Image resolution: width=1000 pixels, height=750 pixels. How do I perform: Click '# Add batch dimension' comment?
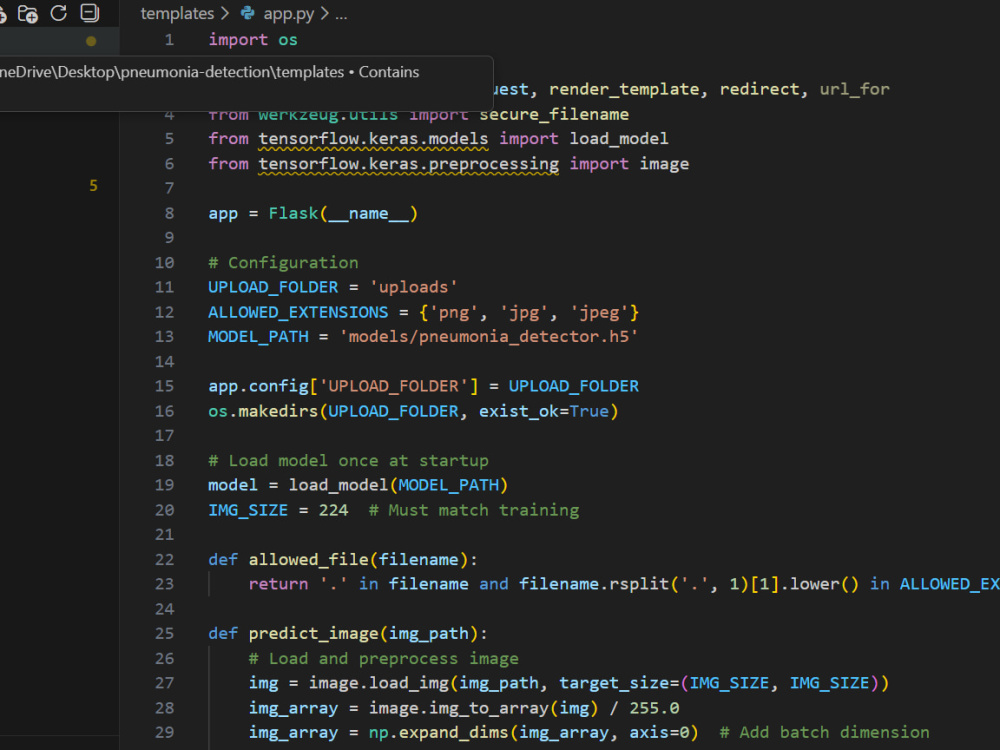pos(824,733)
